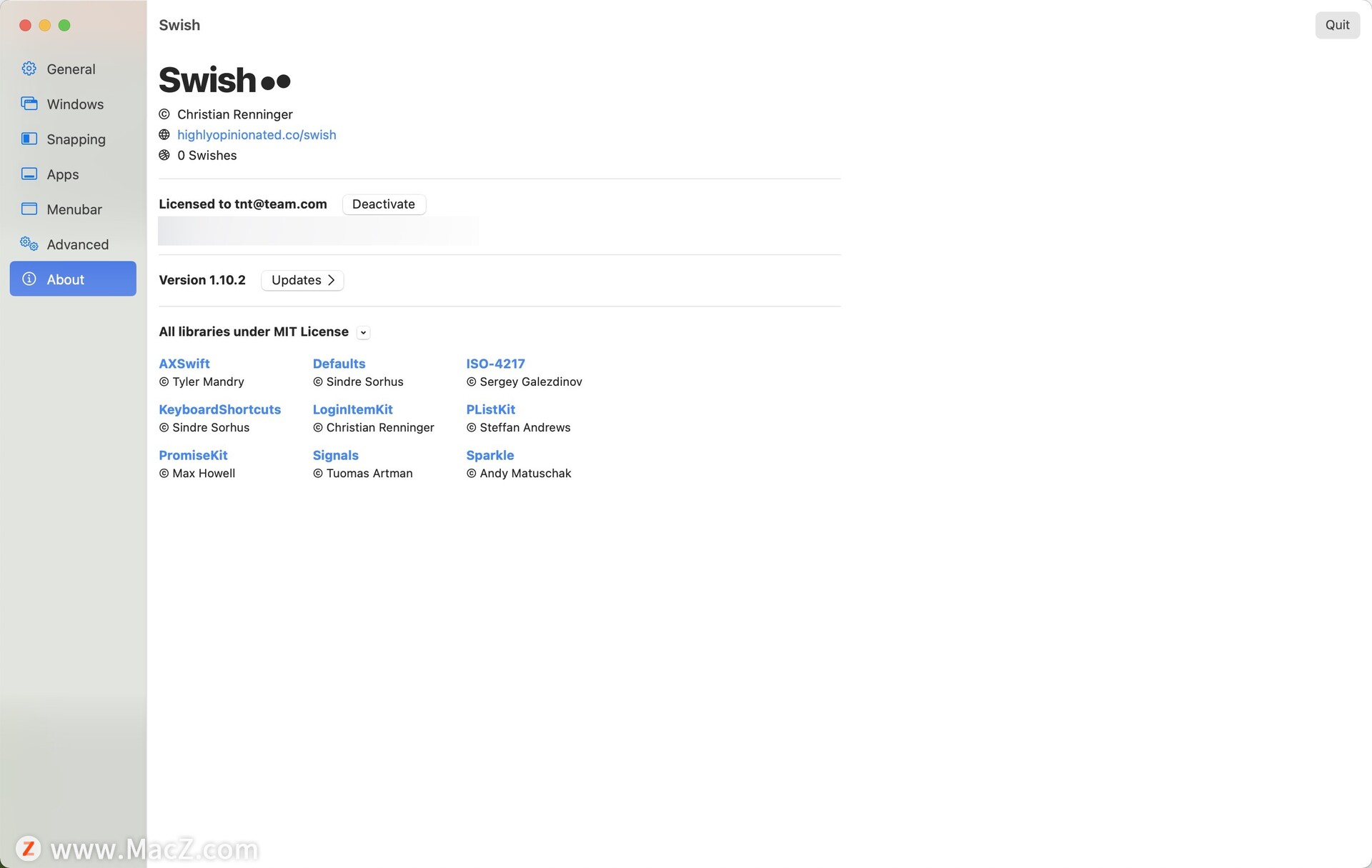This screenshot has width=1372, height=868.
Task: Click the Apps settings icon
Action: tap(28, 174)
